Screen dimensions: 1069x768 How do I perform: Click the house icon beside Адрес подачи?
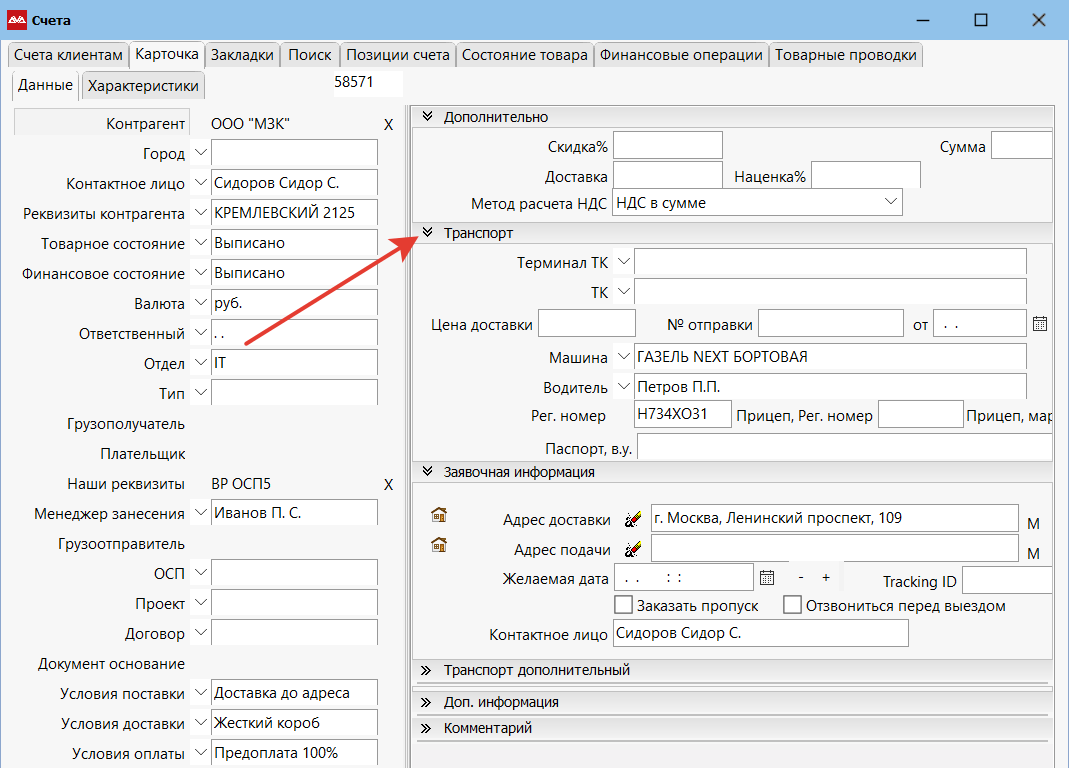click(x=438, y=545)
